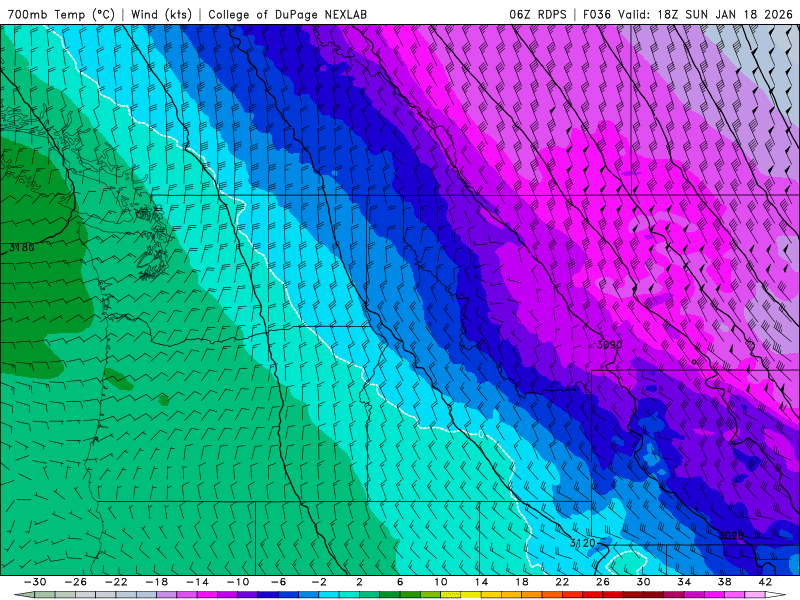
Task: Click the '42' colorbar scale value
Action: (x=765, y=582)
